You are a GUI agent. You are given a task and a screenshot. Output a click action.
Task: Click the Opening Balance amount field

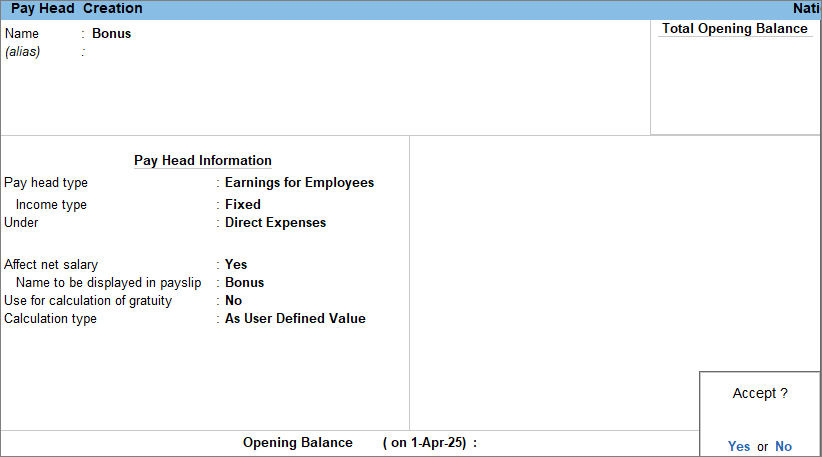point(580,443)
